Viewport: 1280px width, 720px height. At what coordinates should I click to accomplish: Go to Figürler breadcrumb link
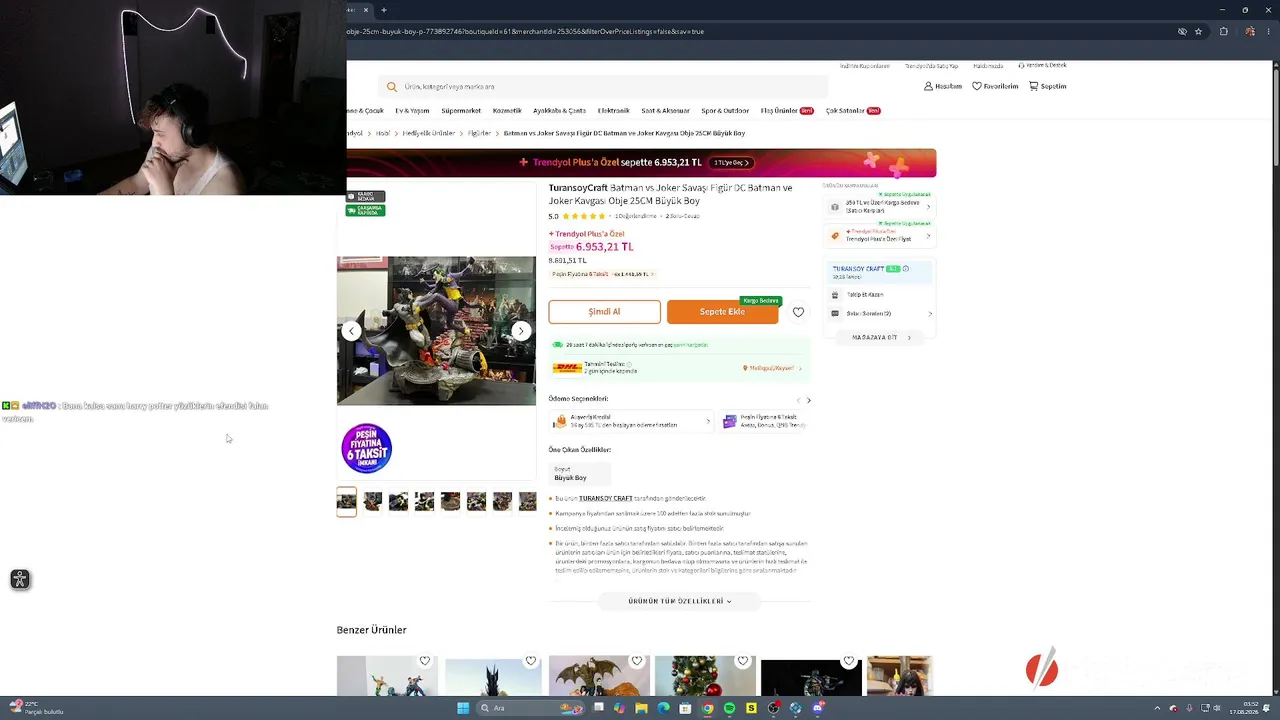479,133
